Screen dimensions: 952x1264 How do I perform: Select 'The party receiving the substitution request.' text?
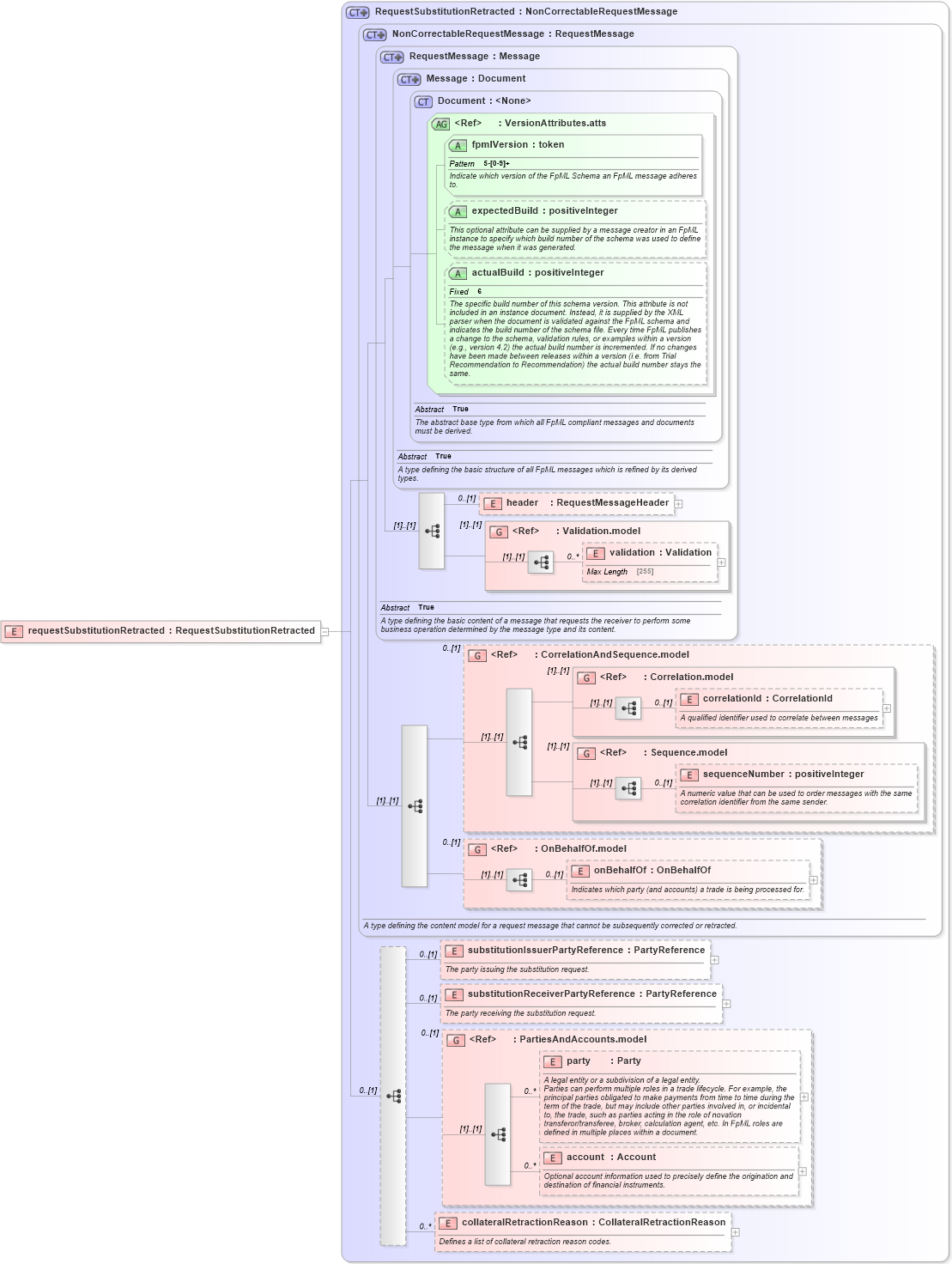click(520, 1013)
